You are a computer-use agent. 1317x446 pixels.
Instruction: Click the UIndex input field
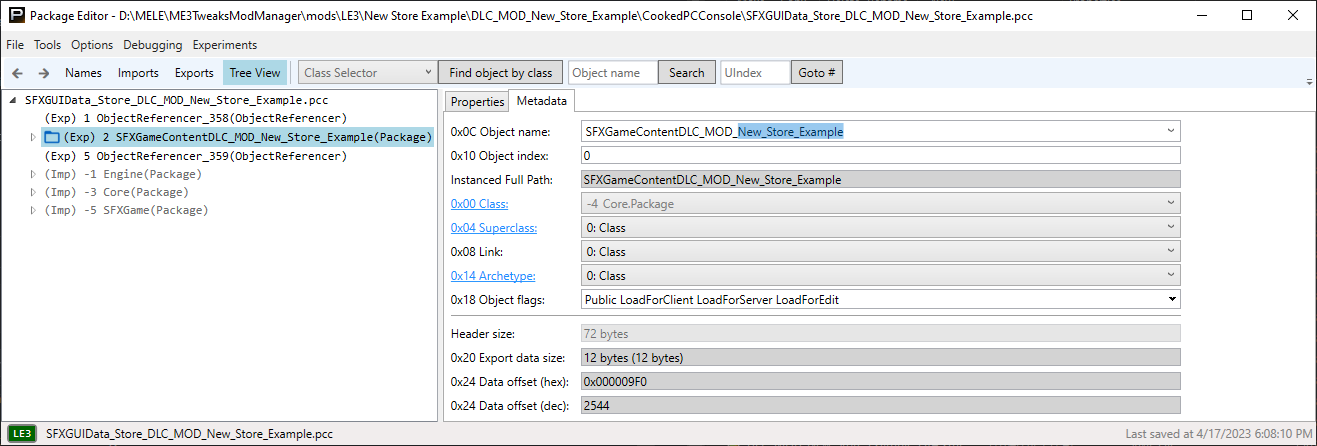(755, 73)
